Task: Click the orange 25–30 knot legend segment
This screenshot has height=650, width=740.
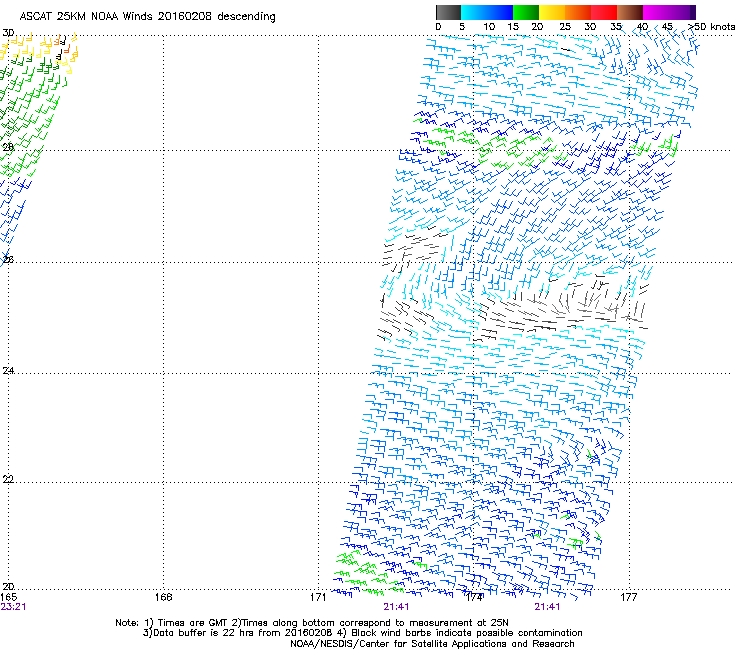Action: pos(578,12)
